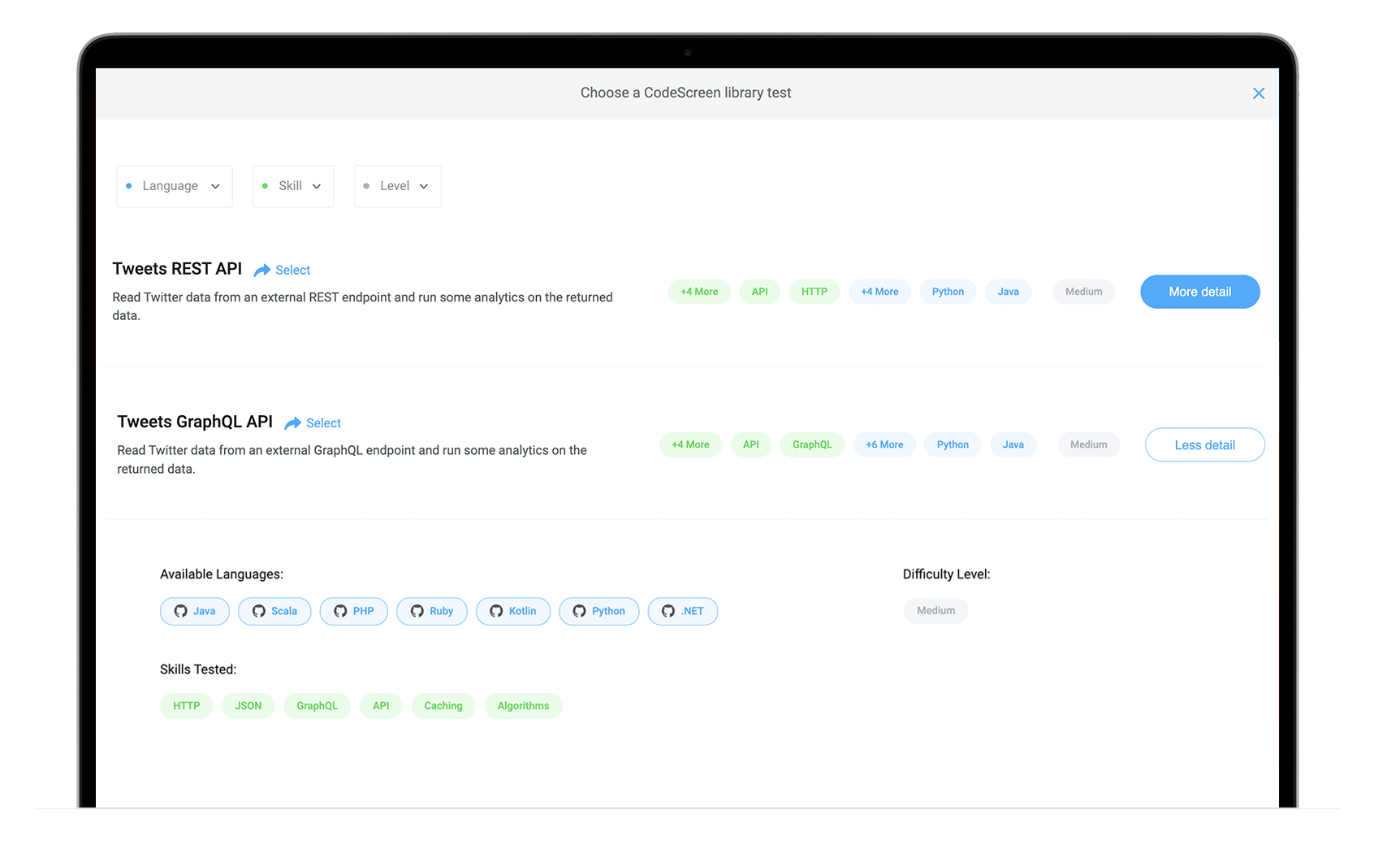Expand the Skill filter dropdown
1400x849 pixels.
(x=293, y=186)
